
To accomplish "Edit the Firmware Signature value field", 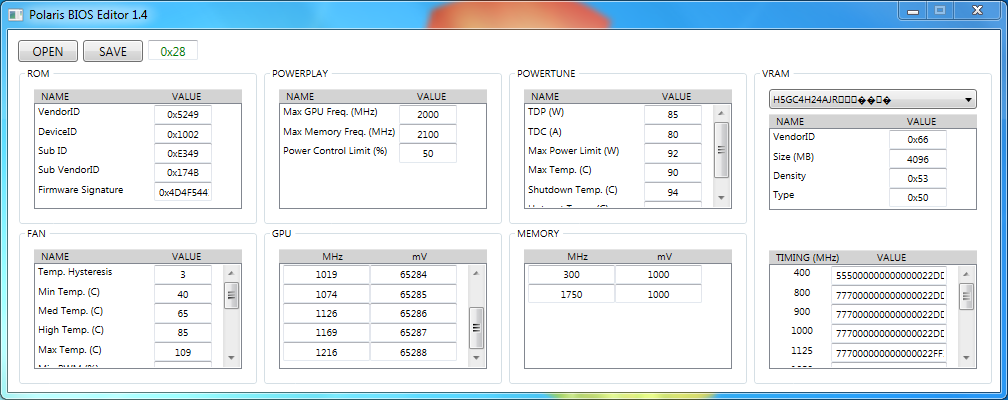I will tap(183, 192).
